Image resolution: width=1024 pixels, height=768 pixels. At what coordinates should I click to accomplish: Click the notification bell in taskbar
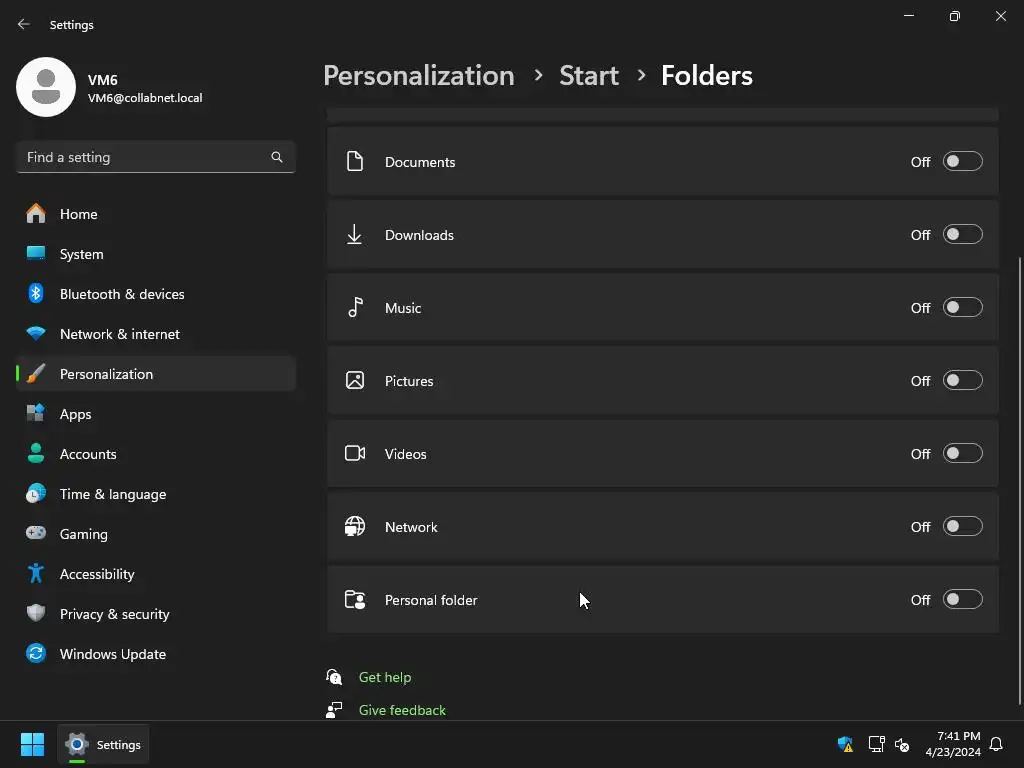pyautogui.click(x=996, y=745)
